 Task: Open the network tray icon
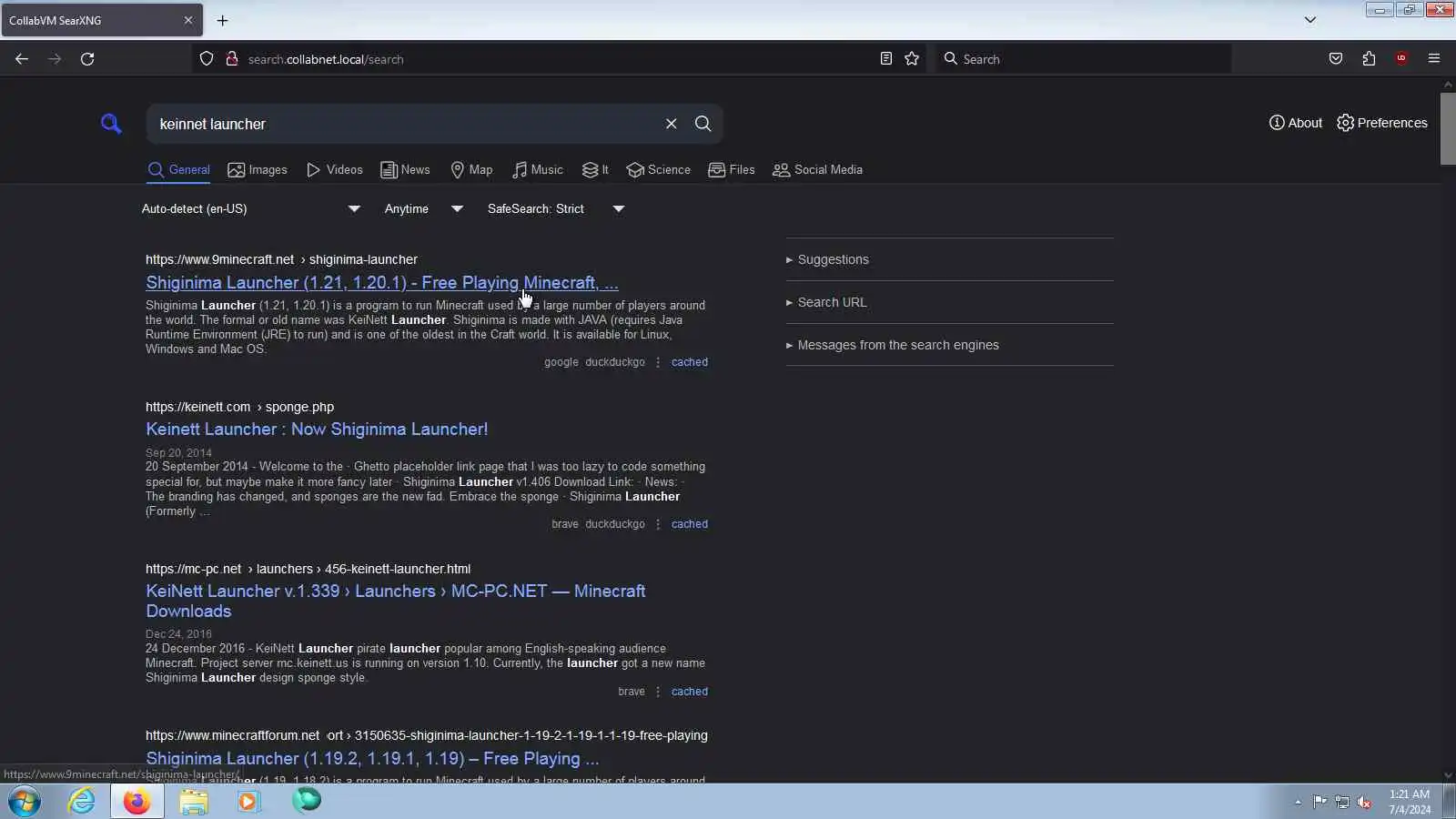[x=1342, y=802]
